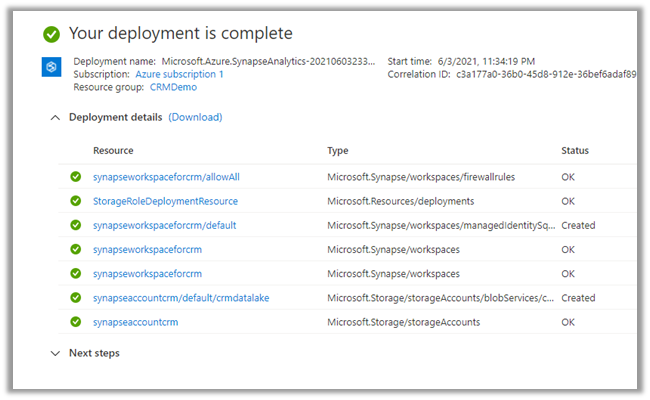Click the large green success checkmark by the title
This screenshot has height=400, width=650.
coord(52,34)
